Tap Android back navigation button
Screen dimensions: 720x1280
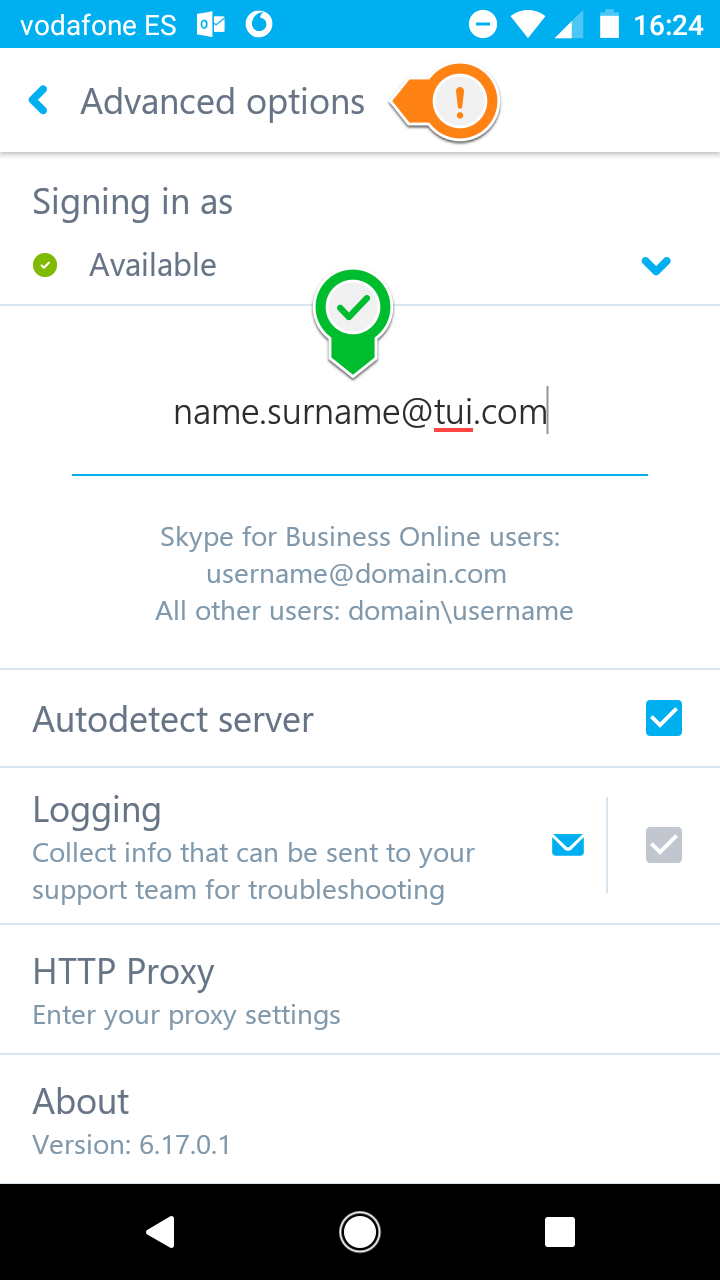[x=160, y=1232]
